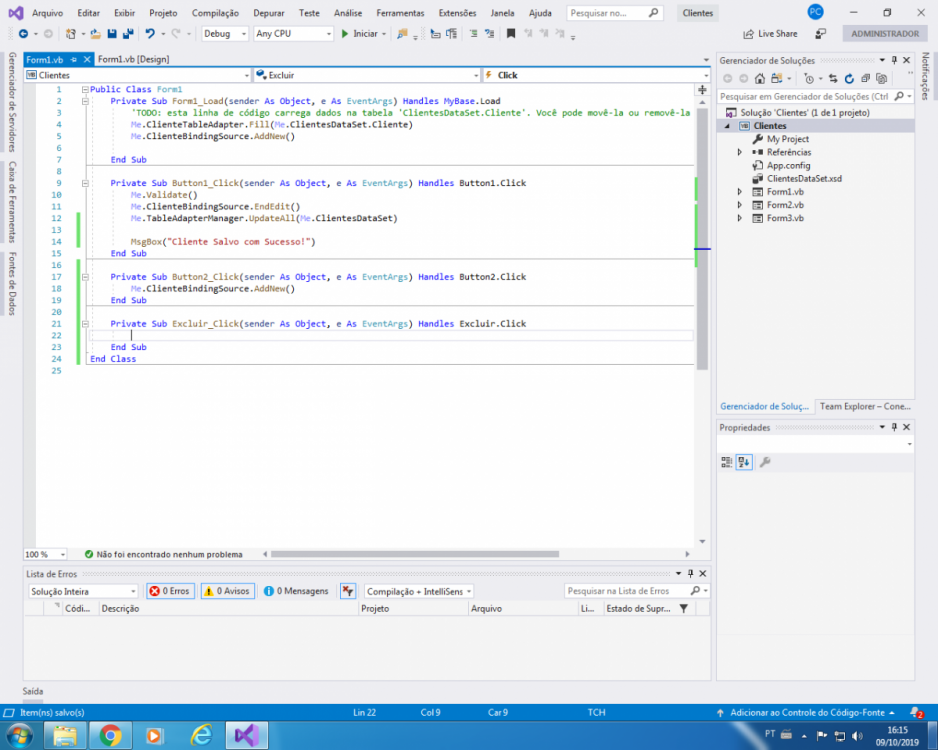Toggle auto-hide pin on Propriedades panel
938x750 pixels.
click(894, 427)
